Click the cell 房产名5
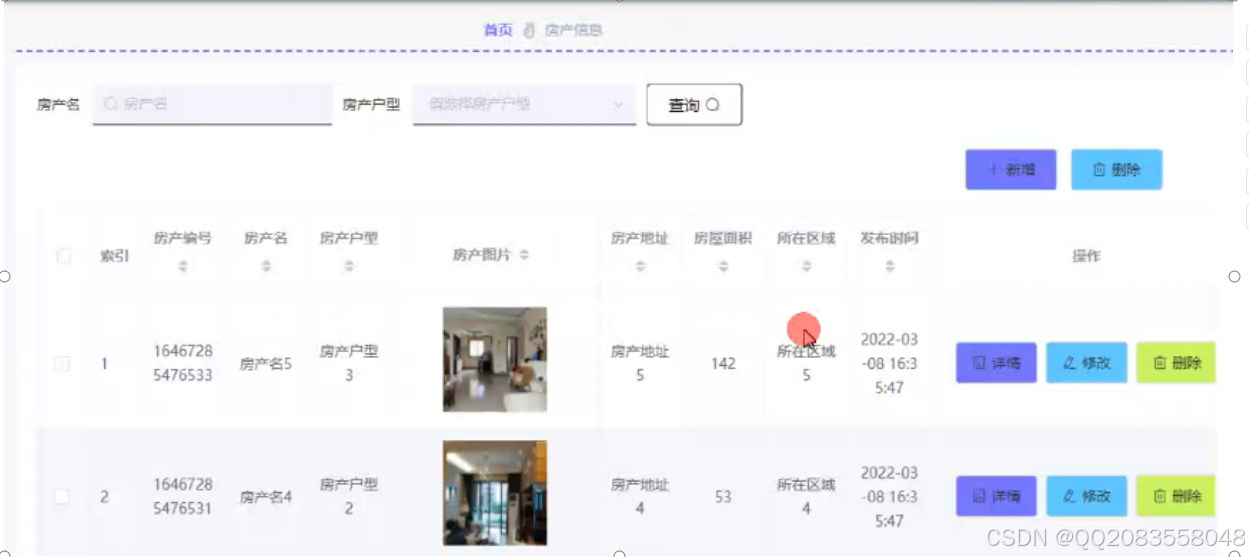Screen dimensions: 1249x557 point(265,364)
